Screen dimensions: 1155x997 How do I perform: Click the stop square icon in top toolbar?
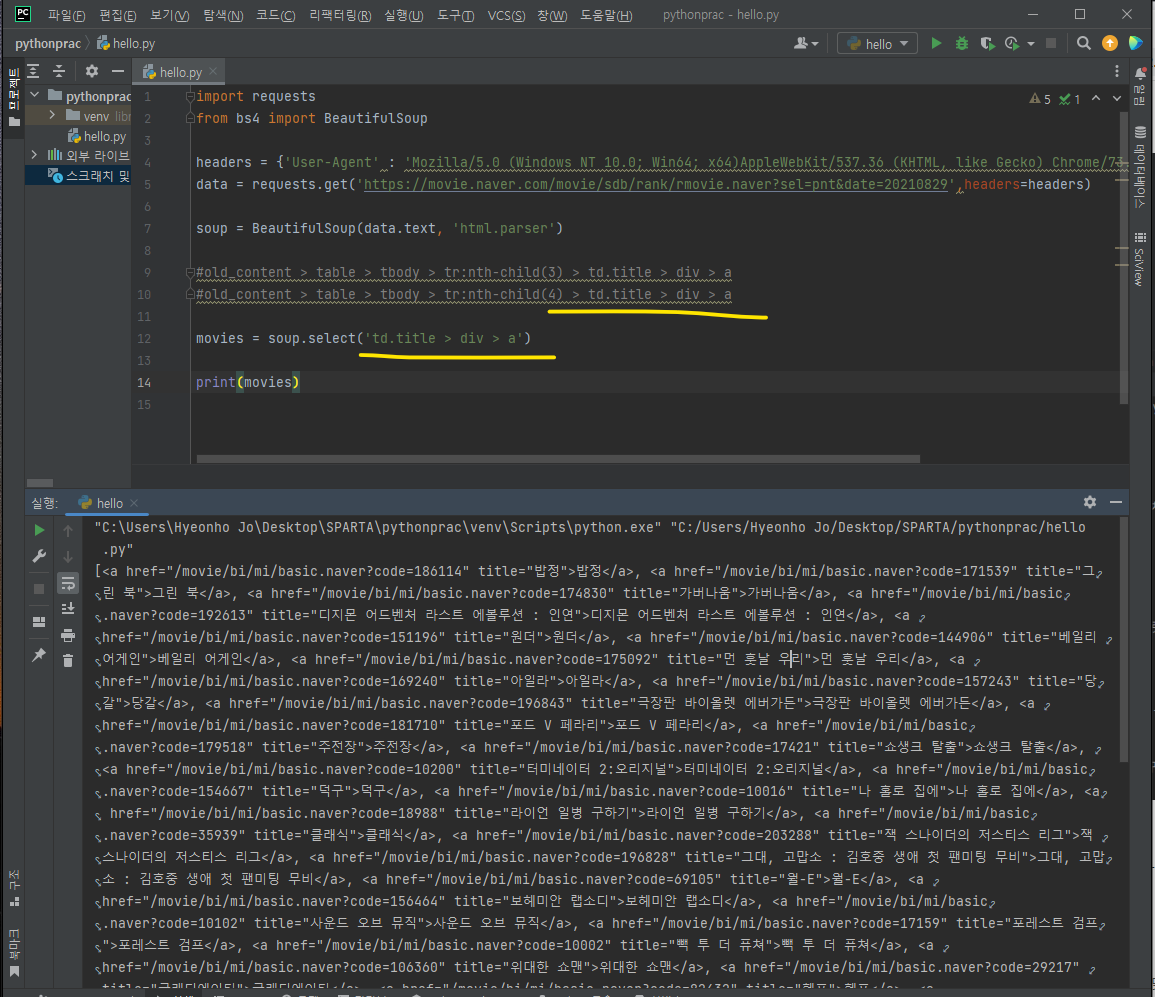[x=1051, y=43]
